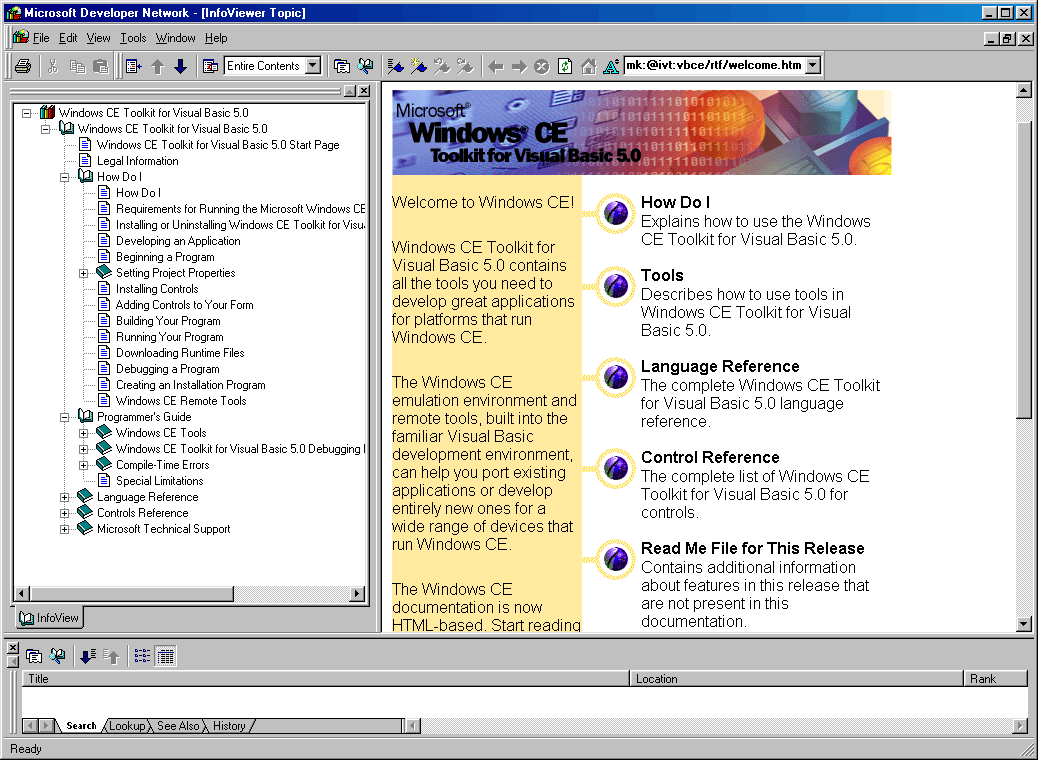Open the Window menu
Viewport: 1038px width, 760px height.
175,38
